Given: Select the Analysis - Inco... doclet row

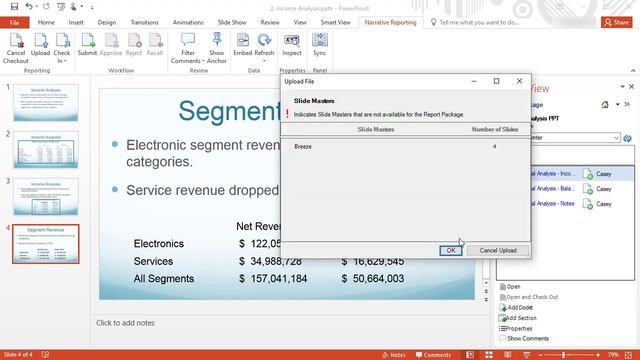Looking at the screenshot, I should tap(582, 174).
